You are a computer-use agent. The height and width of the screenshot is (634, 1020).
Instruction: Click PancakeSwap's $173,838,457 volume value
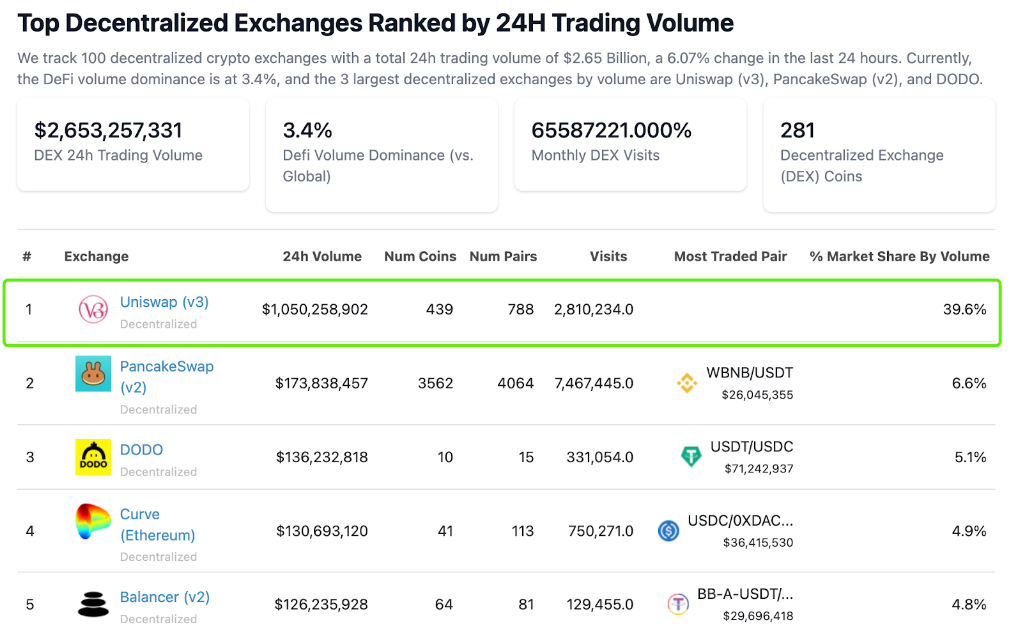tap(321, 384)
